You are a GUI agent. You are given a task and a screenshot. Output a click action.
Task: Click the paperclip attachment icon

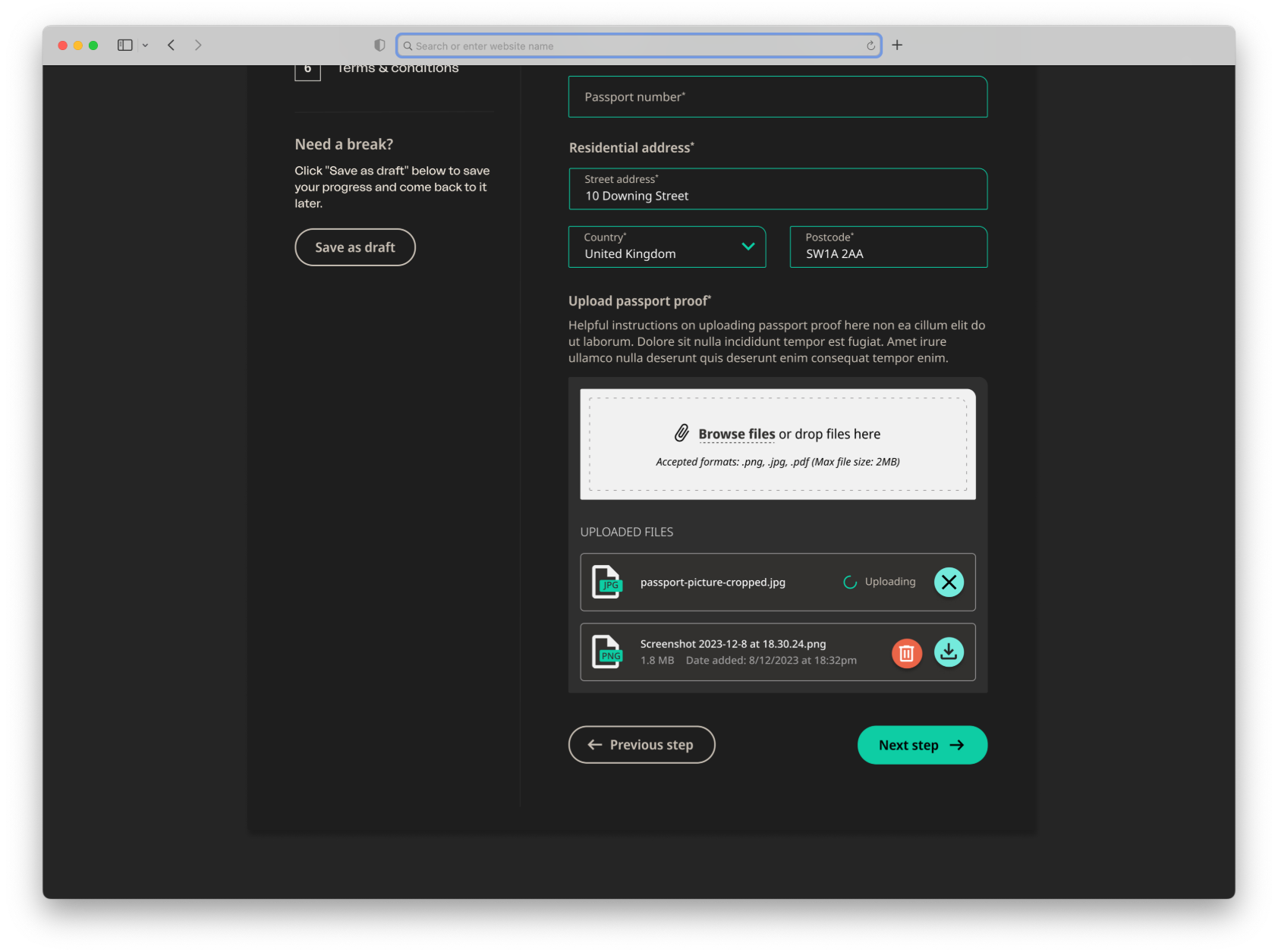coord(681,433)
